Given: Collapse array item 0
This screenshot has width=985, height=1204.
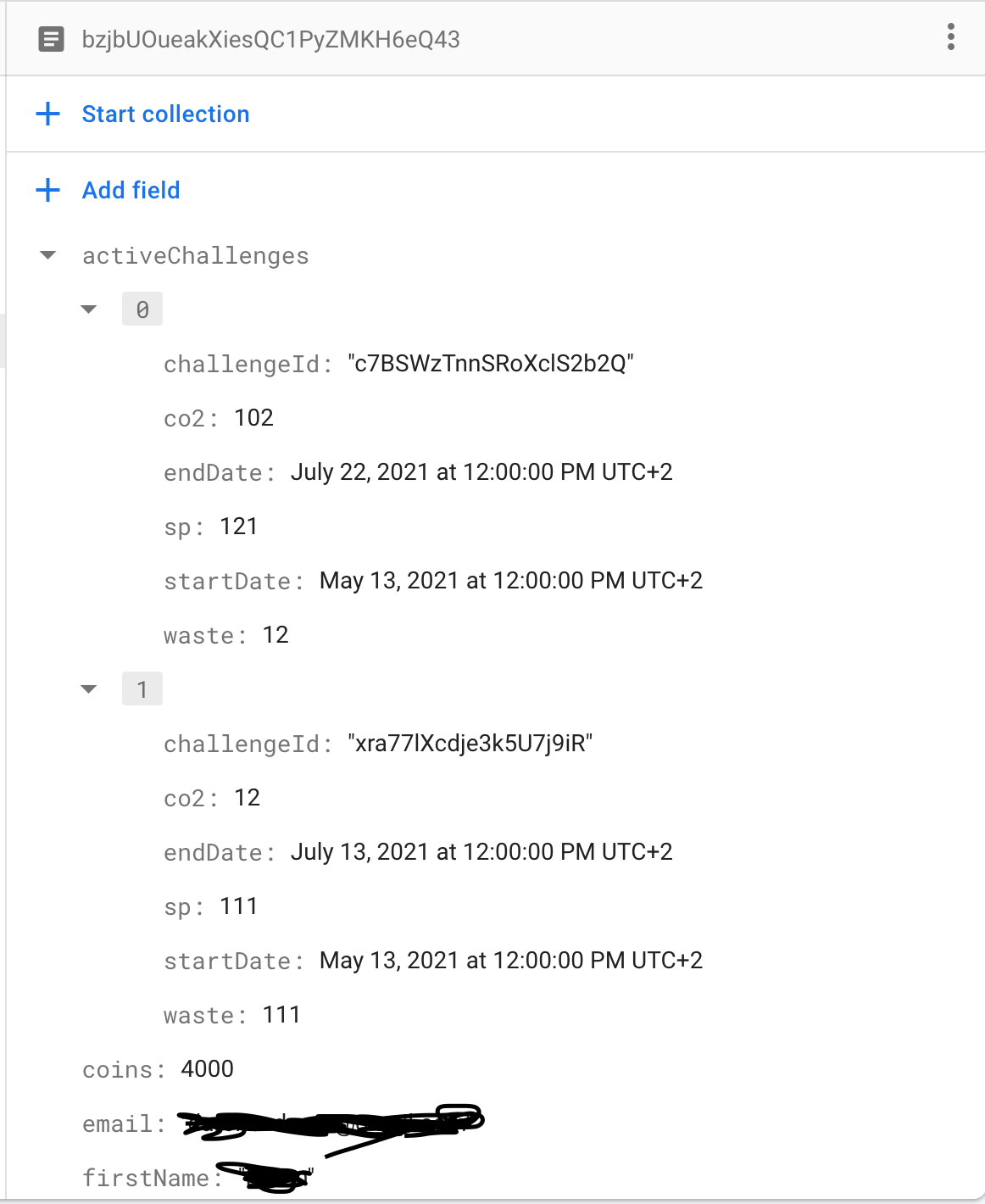Looking at the screenshot, I should point(89,309).
